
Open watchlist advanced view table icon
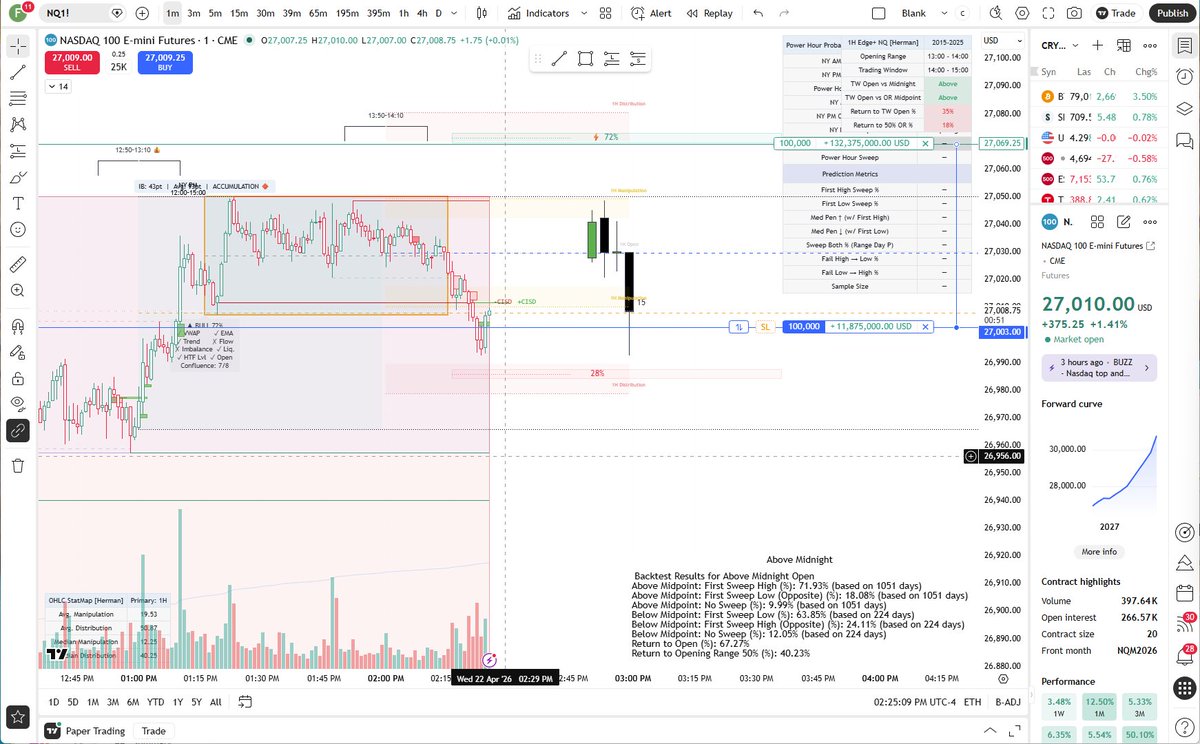(x=1124, y=46)
